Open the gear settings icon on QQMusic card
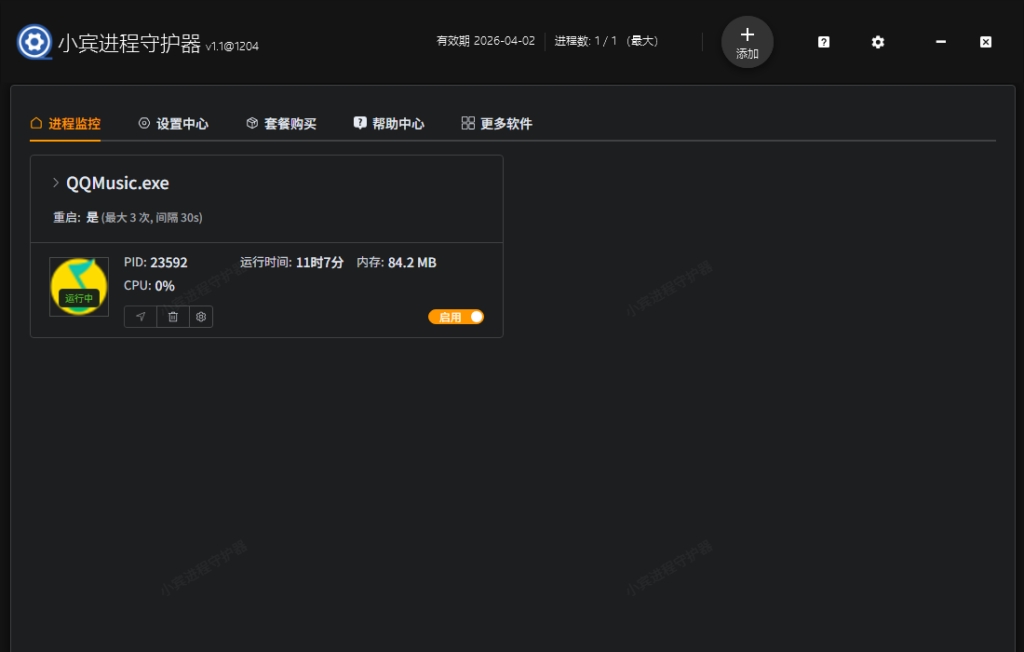Viewport: 1024px width, 652px height. 201,316
